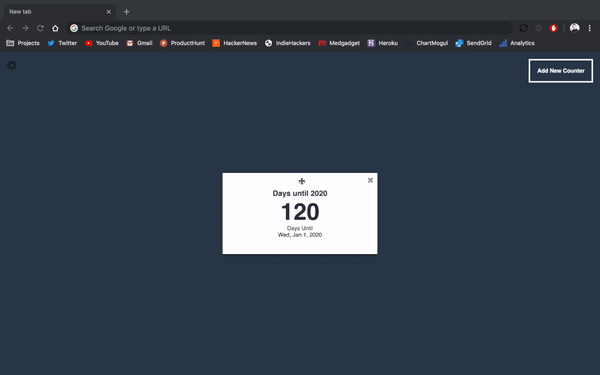Open Chrome's three-dot menu

(589, 28)
